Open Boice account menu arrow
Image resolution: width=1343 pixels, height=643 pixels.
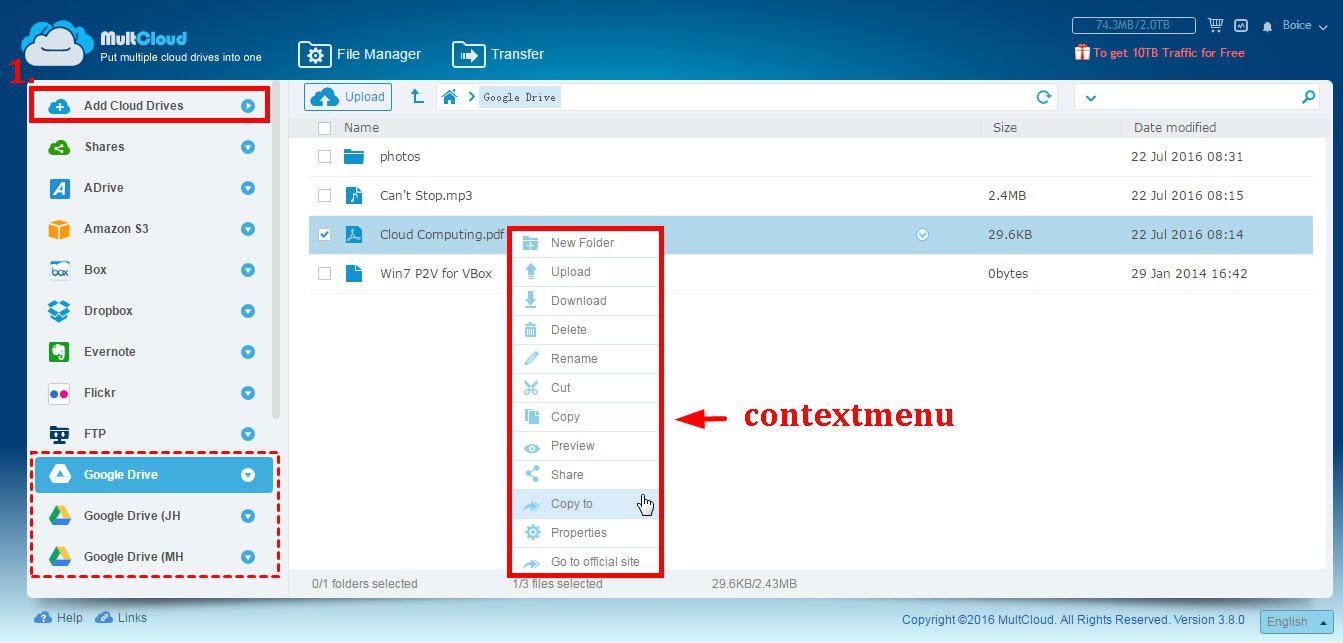[x=1322, y=26]
